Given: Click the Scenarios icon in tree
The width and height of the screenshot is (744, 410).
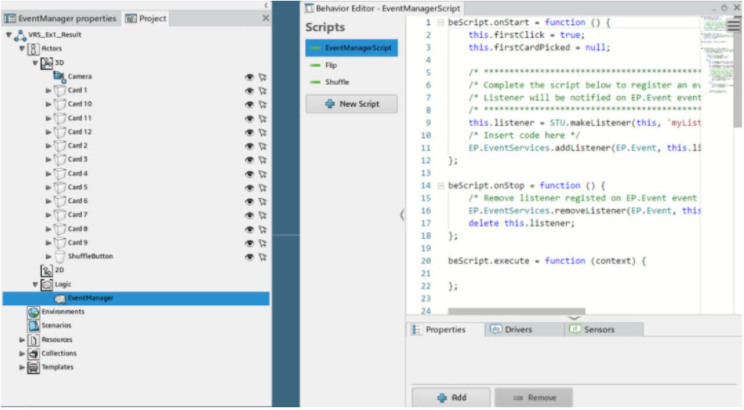Looking at the screenshot, I should coord(33,325).
